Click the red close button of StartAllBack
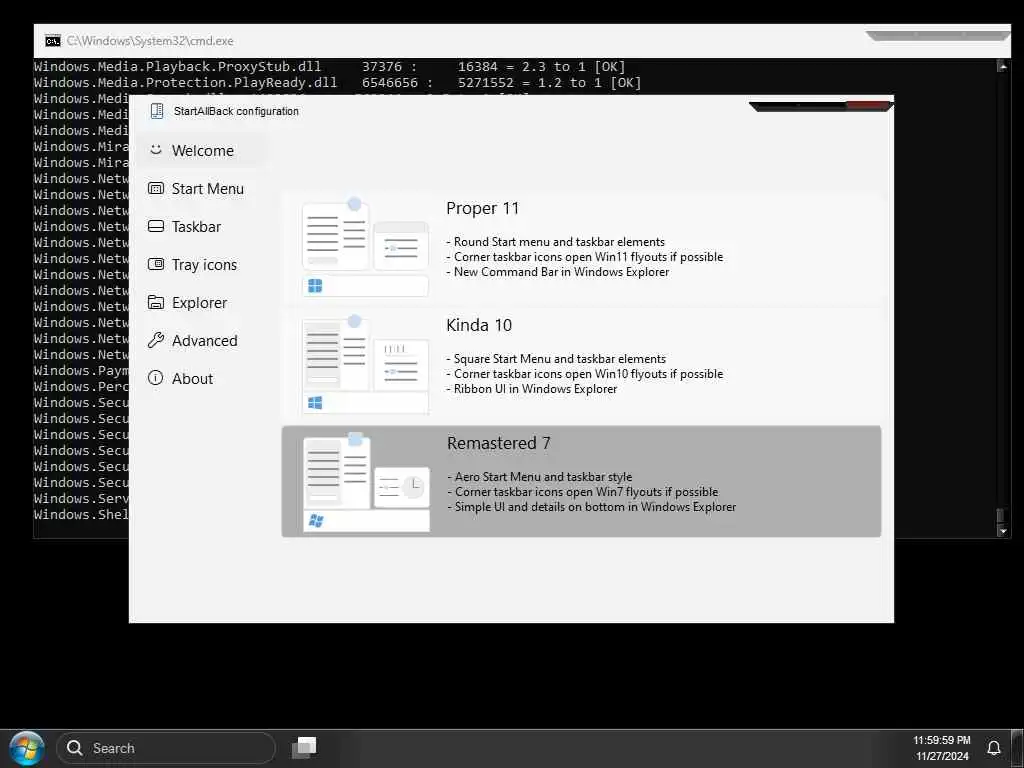1024x768 pixels. [x=868, y=105]
